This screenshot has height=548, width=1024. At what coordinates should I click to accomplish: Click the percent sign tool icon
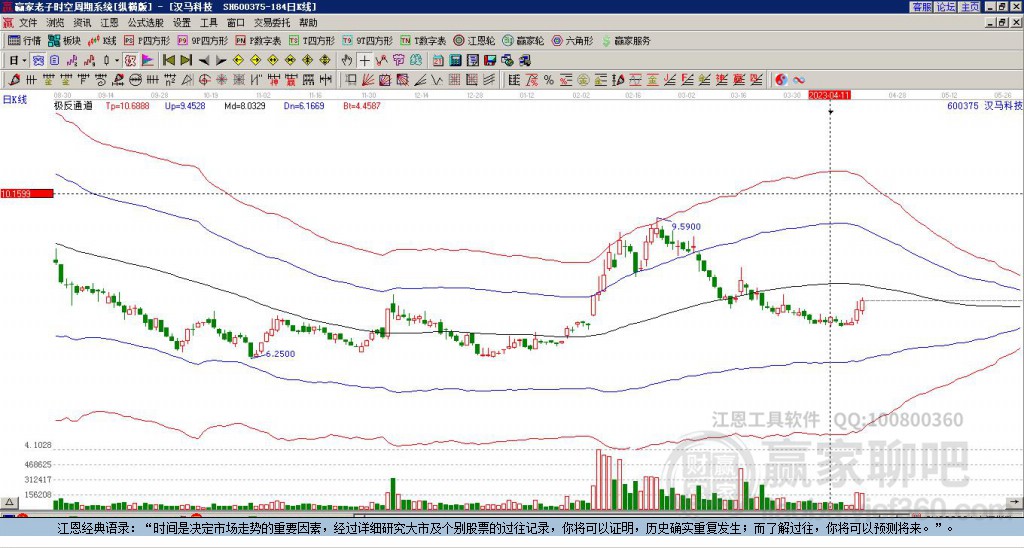(x=549, y=80)
